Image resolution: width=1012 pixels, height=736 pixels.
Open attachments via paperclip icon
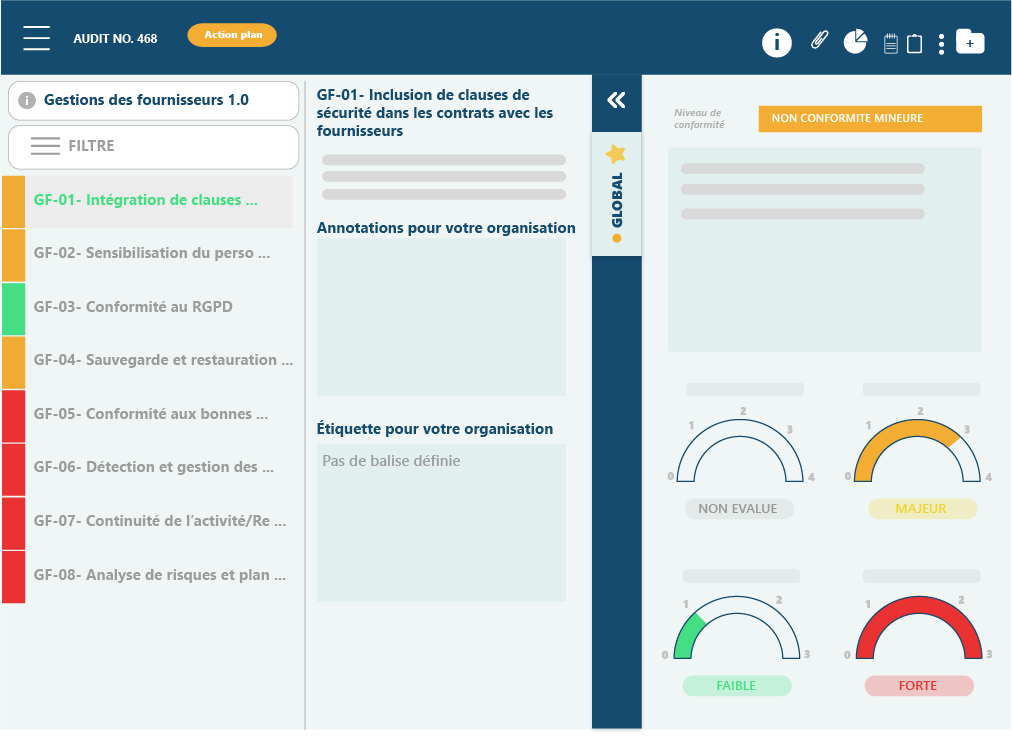click(x=819, y=41)
